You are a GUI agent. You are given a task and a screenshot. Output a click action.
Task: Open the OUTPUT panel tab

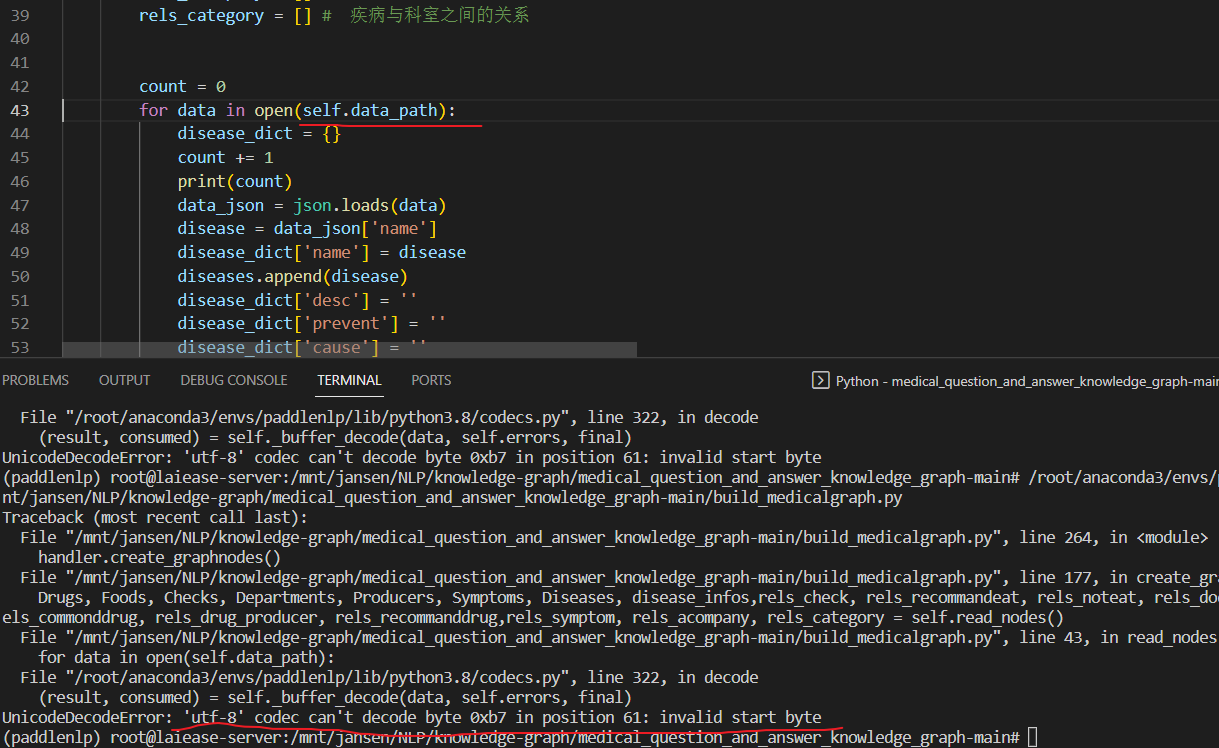124,380
